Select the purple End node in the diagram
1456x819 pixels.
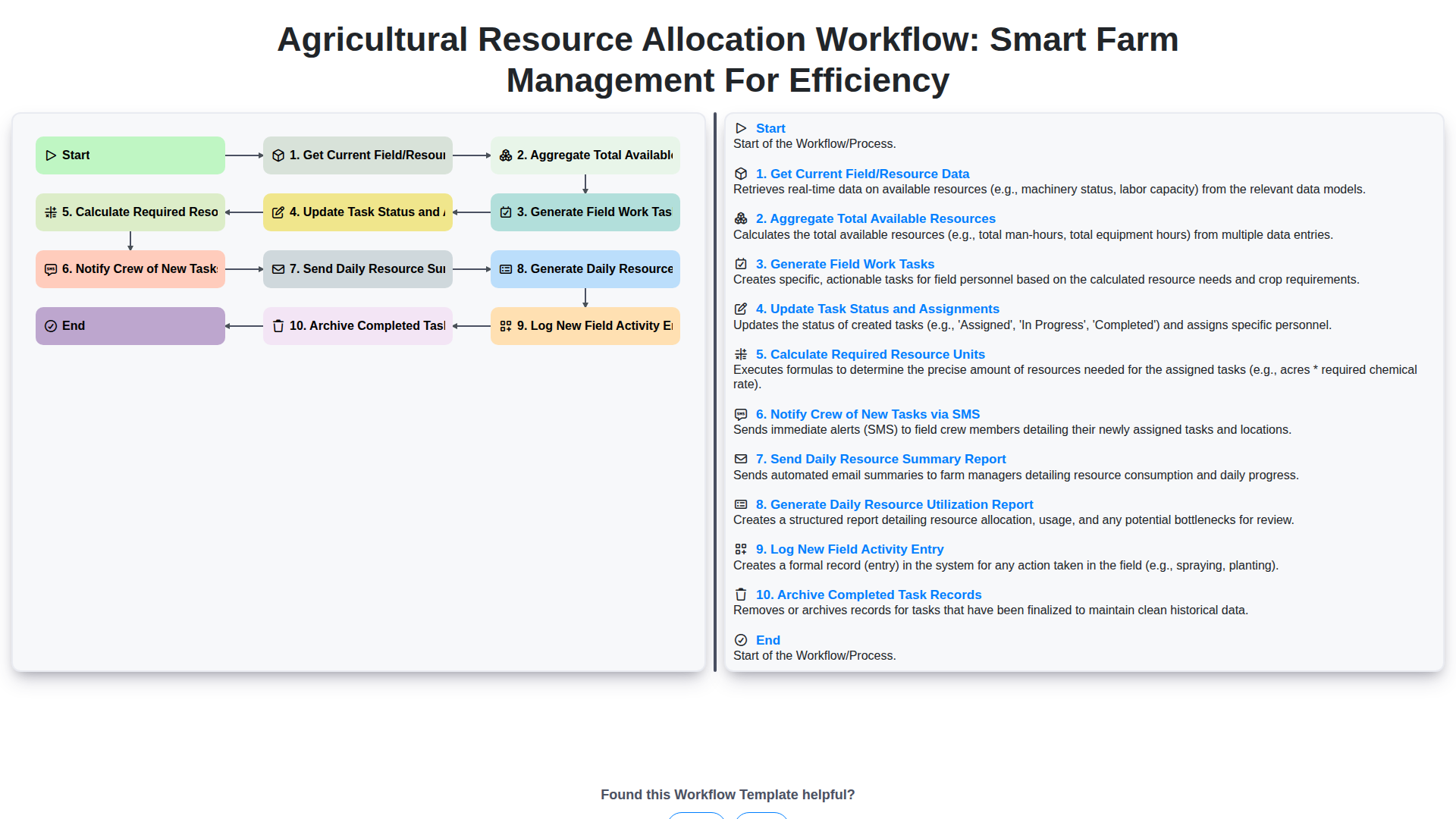pos(130,326)
